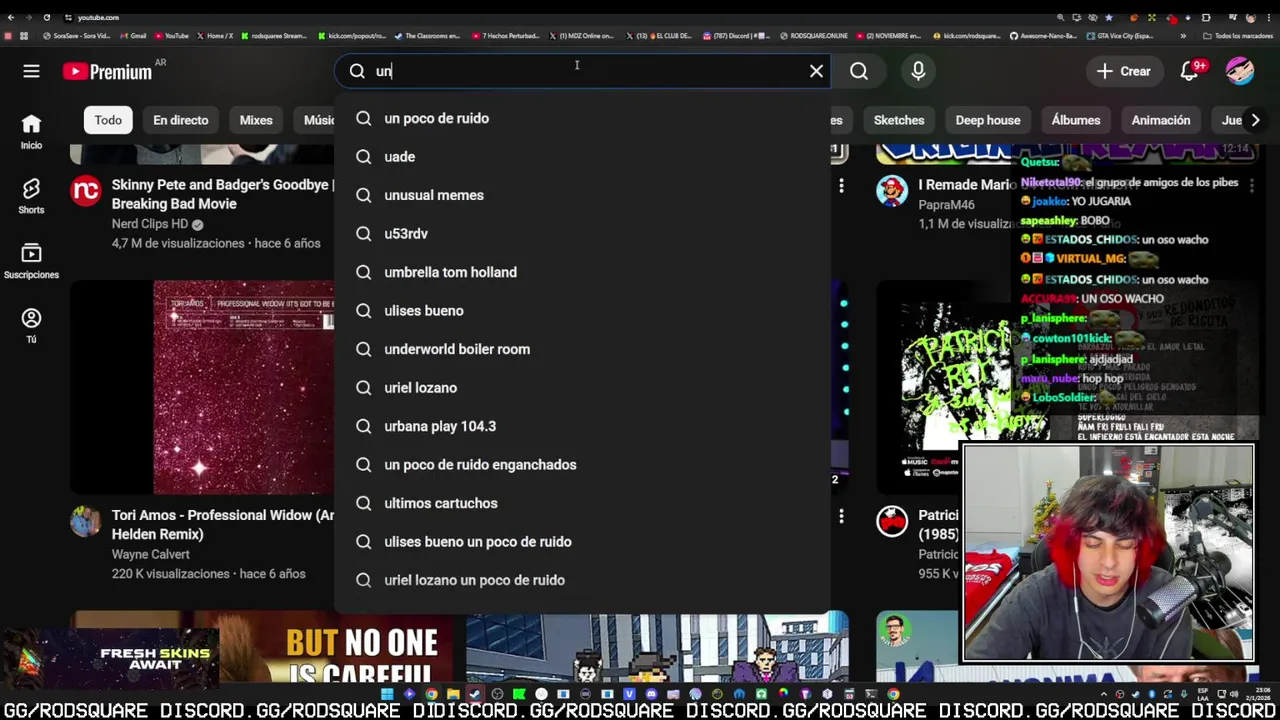Open Nerd Clips HD channel avatar

pos(86,190)
